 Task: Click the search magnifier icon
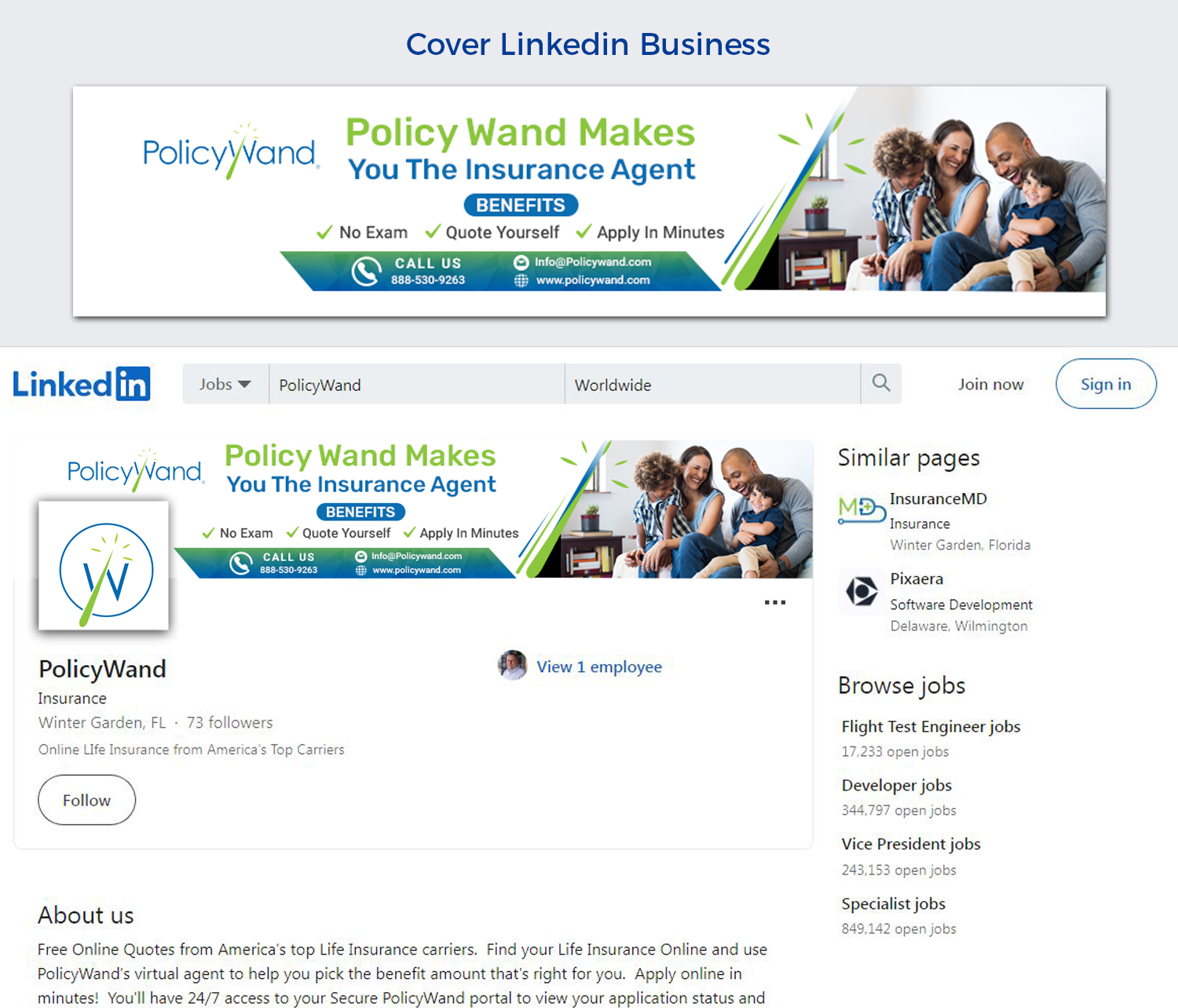pyautogui.click(x=881, y=383)
